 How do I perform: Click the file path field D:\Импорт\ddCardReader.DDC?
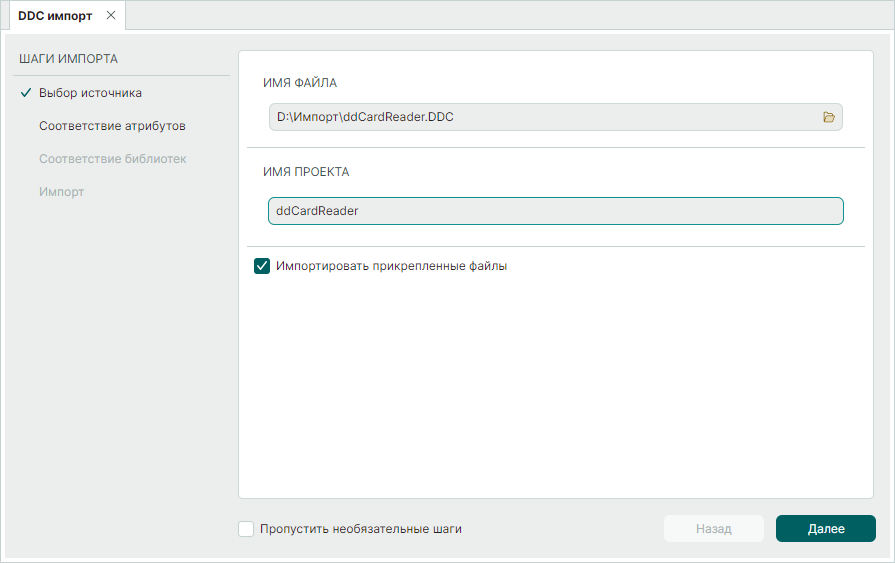540,117
